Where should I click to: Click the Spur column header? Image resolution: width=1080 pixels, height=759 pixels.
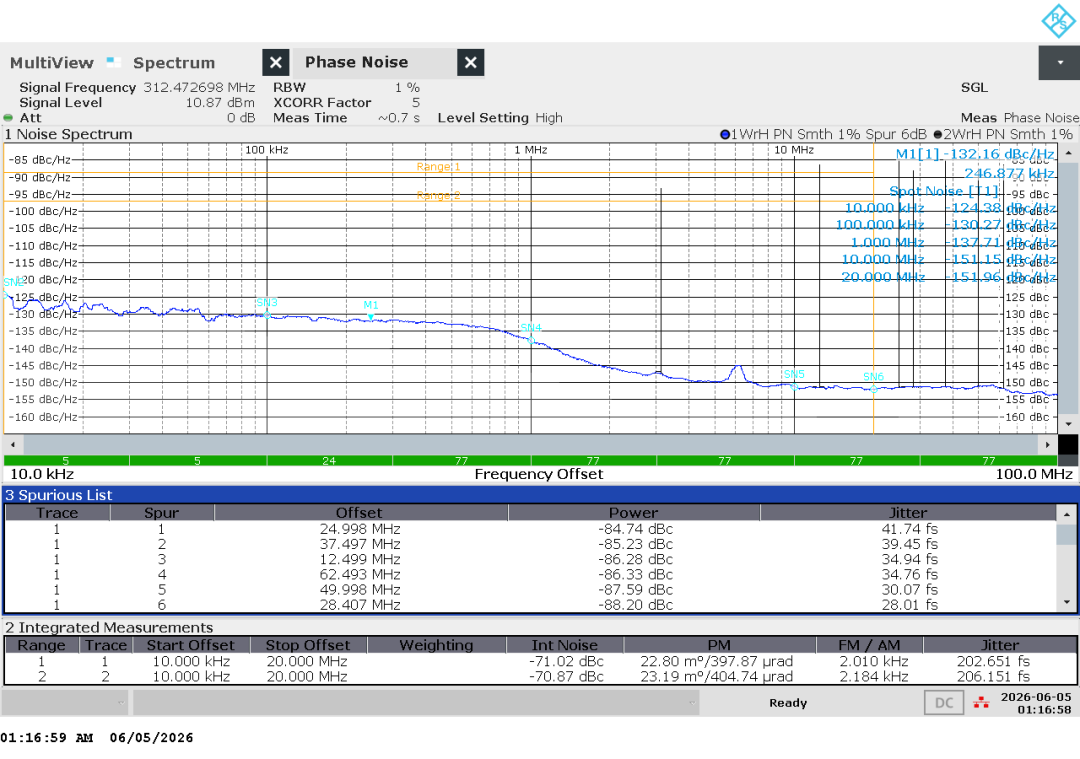coord(161,512)
